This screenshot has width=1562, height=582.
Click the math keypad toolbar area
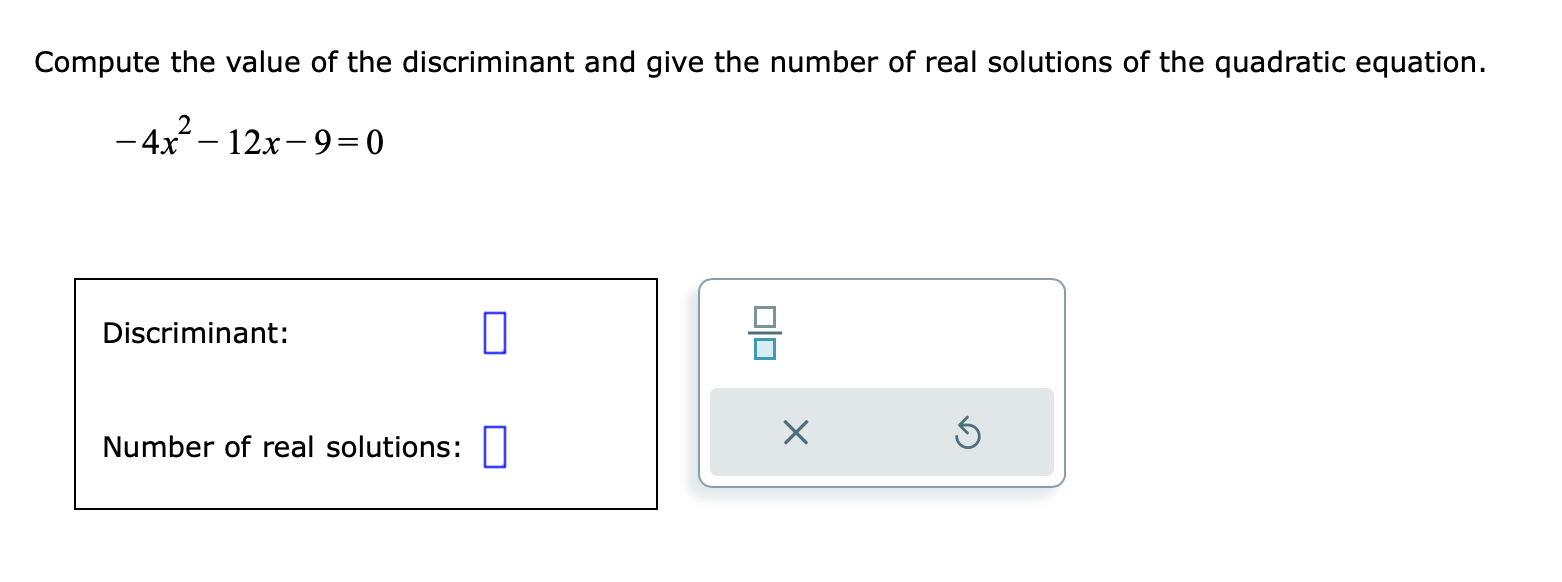pos(880,432)
